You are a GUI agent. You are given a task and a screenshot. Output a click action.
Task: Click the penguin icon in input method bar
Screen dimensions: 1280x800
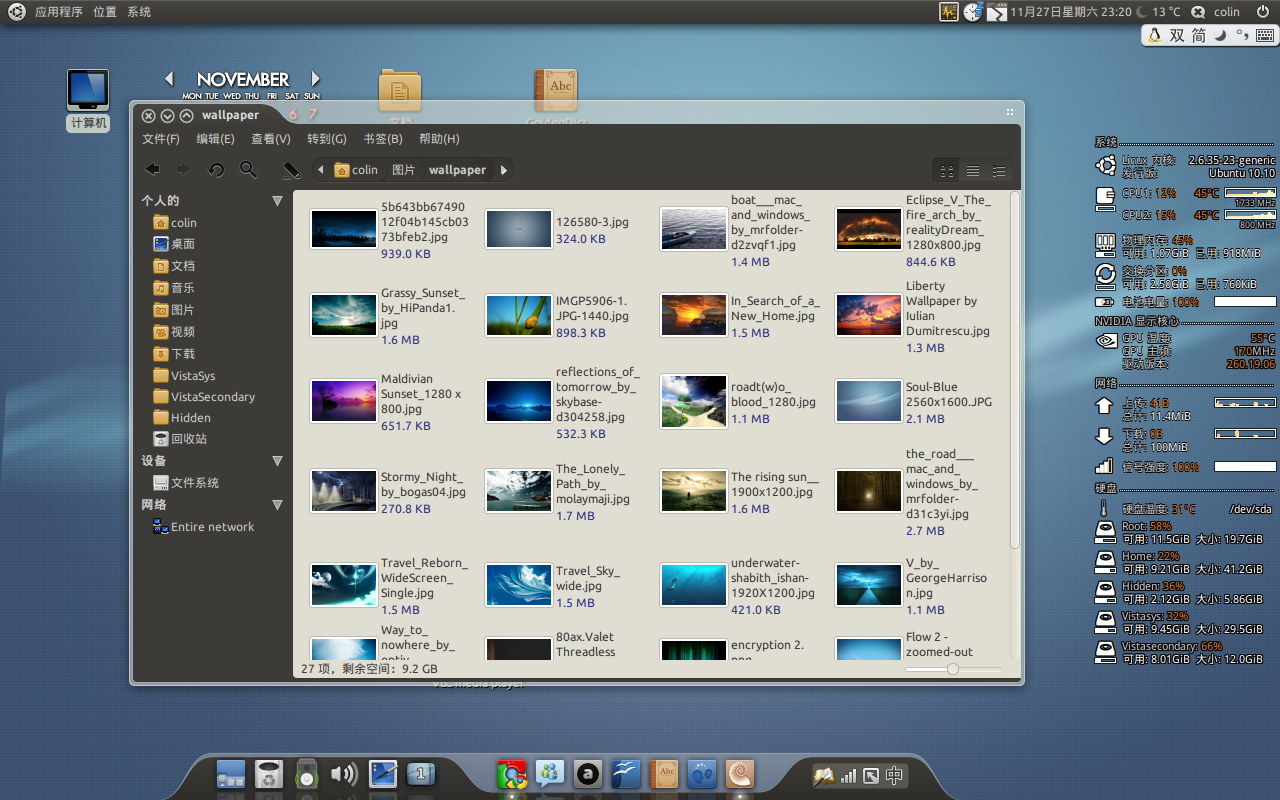point(1155,35)
